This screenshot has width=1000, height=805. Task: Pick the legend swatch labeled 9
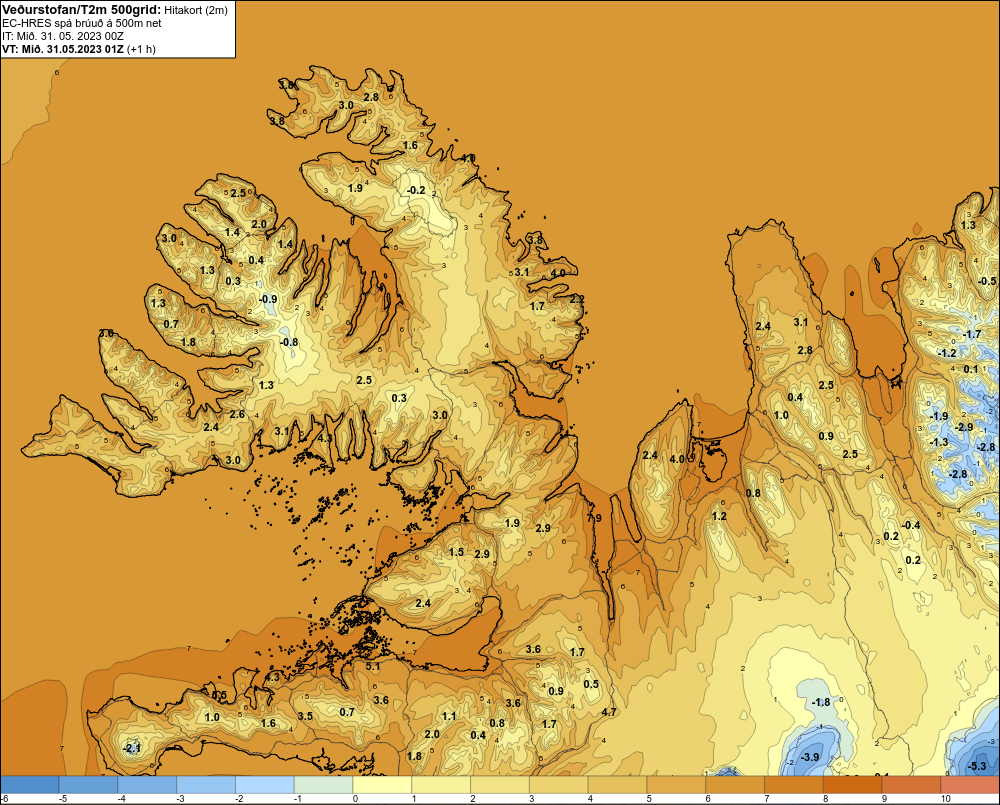click(x=911, y=785)
